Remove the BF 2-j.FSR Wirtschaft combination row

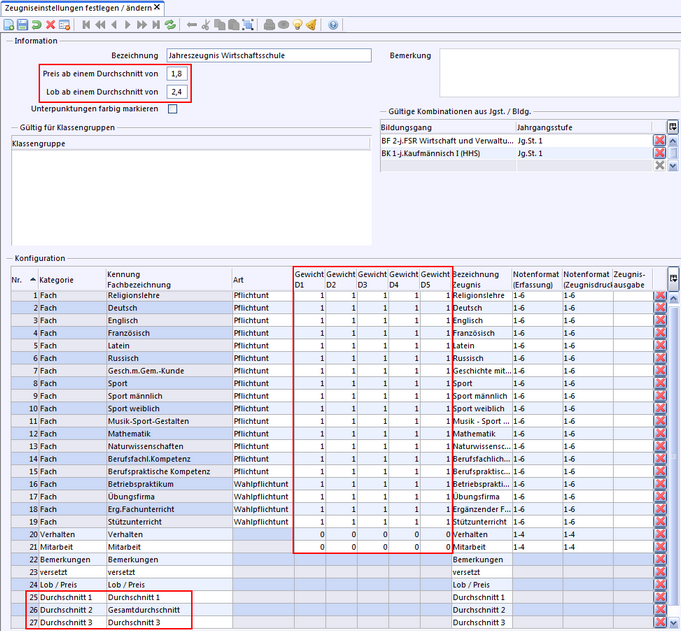659,141
